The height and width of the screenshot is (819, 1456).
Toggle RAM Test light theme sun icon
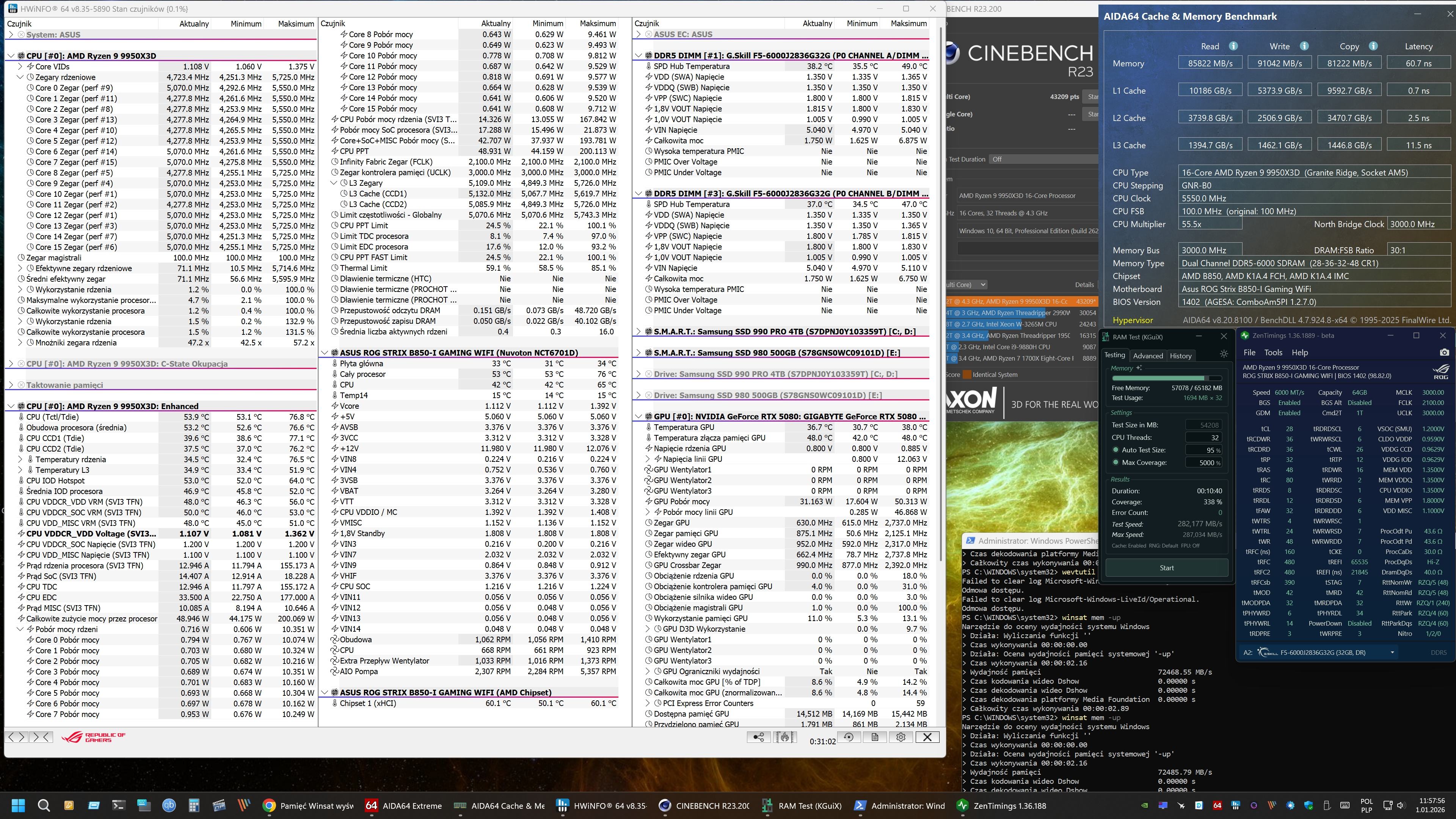1224,354
